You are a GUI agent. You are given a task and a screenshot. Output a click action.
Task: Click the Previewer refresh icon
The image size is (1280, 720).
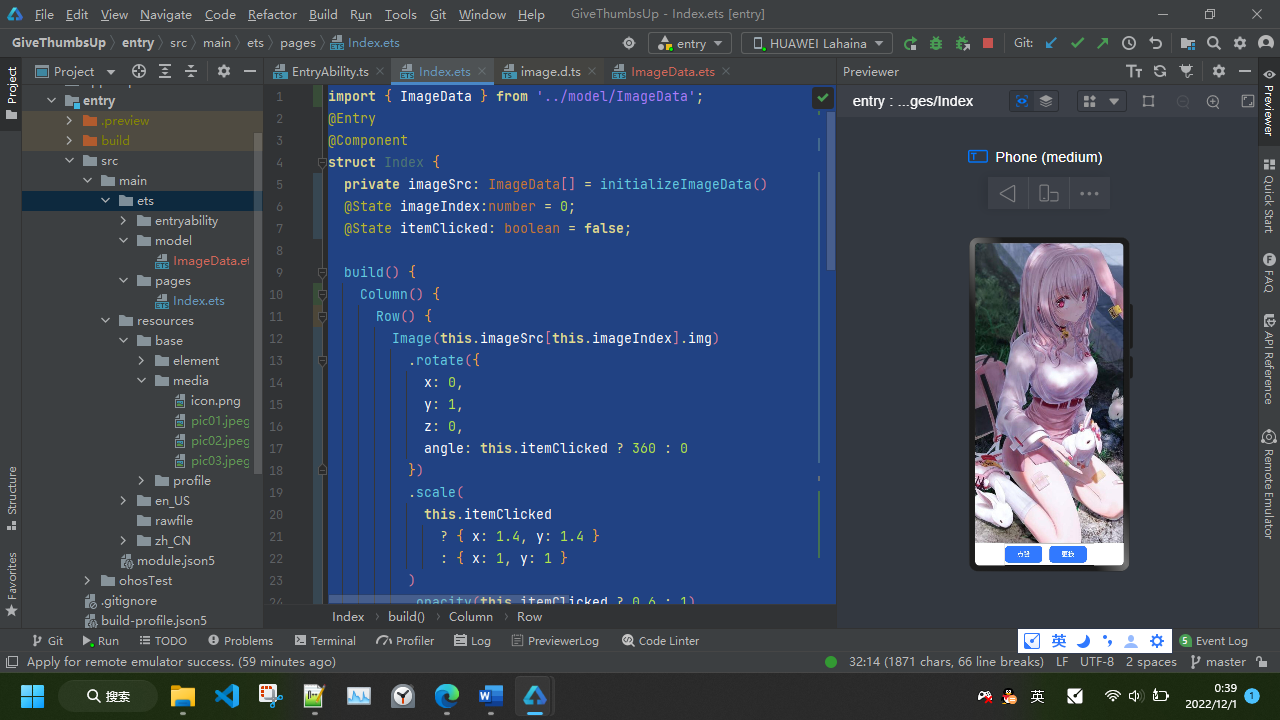pos(1160,71)
